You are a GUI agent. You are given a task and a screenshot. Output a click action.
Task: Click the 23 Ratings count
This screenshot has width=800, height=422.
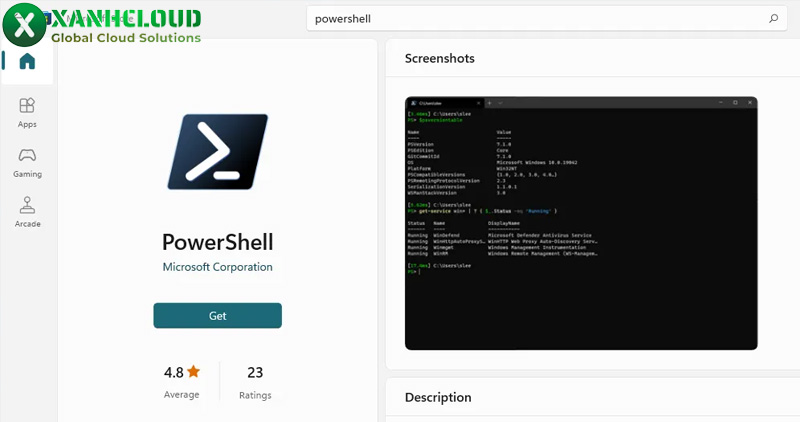(255, 382)
